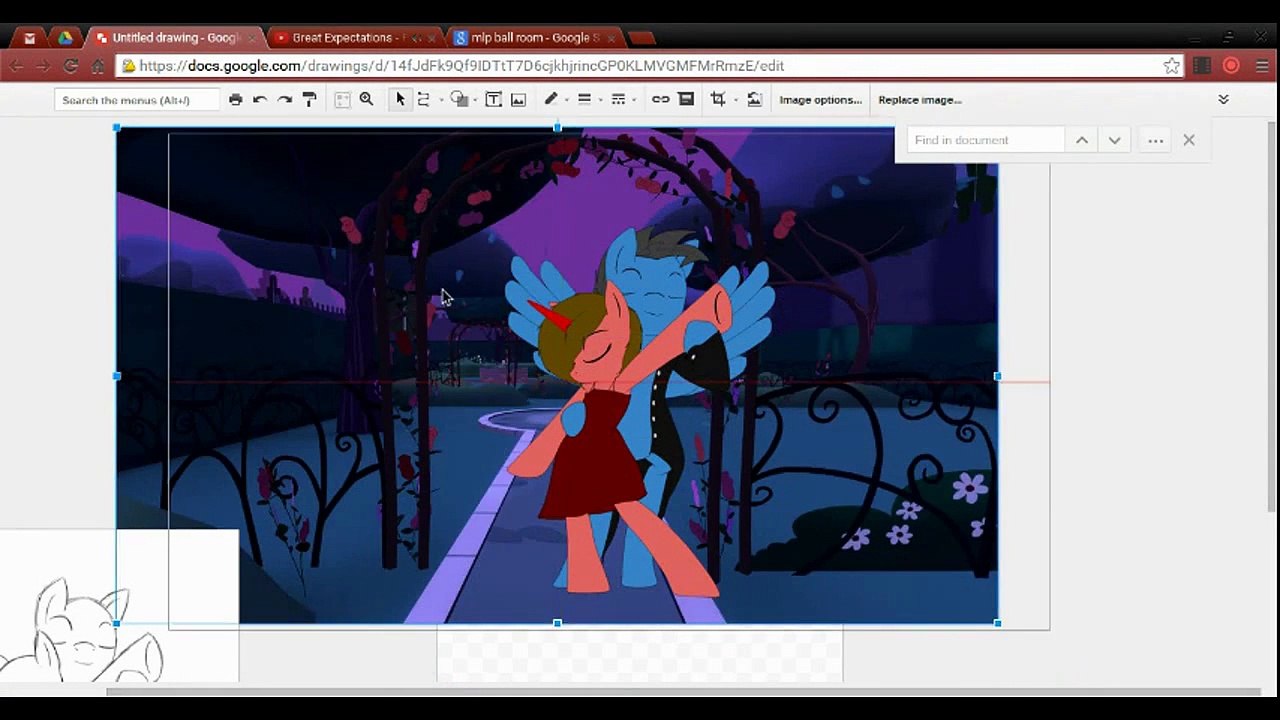
Task: Open the Shape tool
Action: click(x=459, y=99)
